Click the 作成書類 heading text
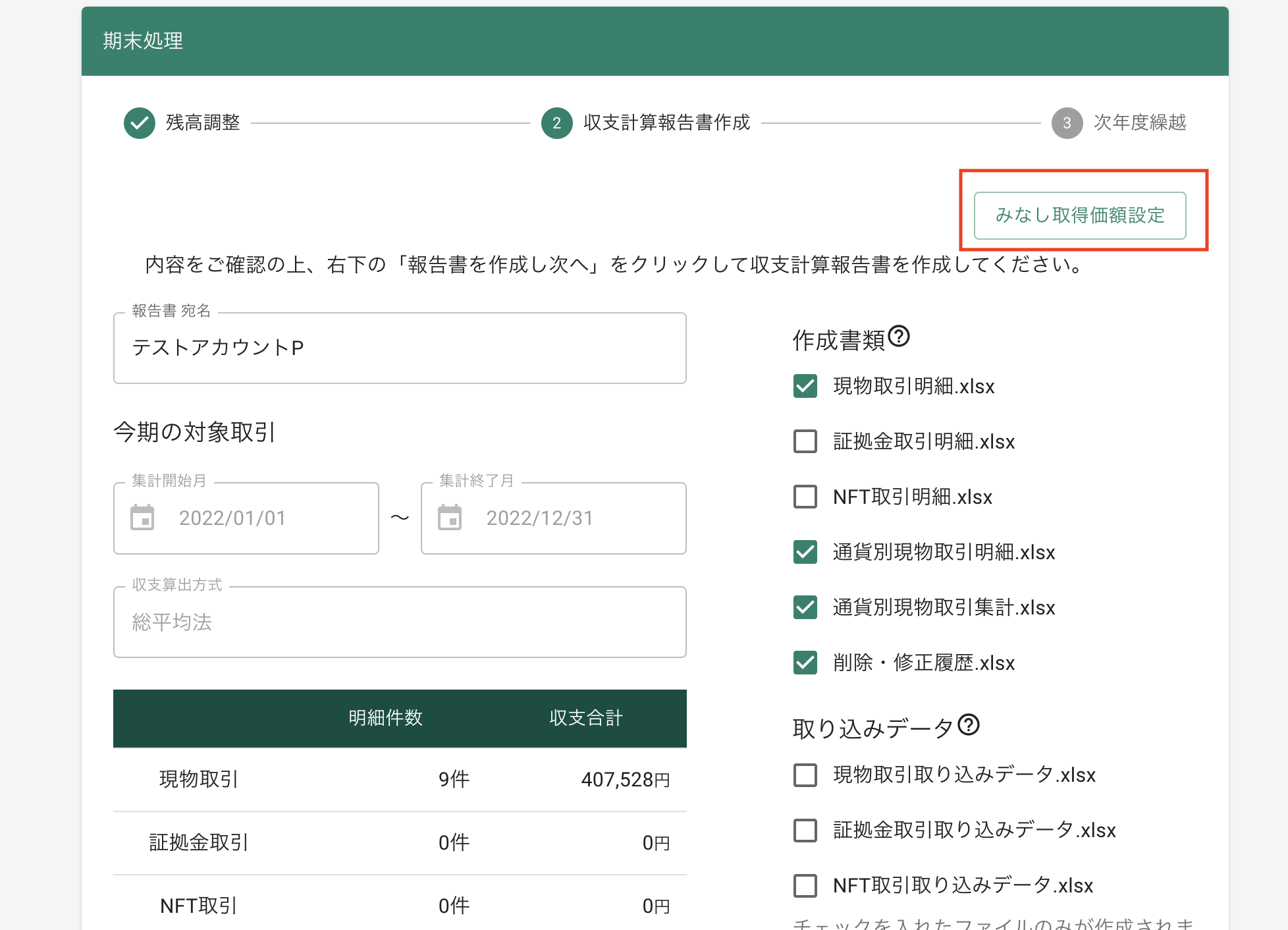 pos(838,341)
